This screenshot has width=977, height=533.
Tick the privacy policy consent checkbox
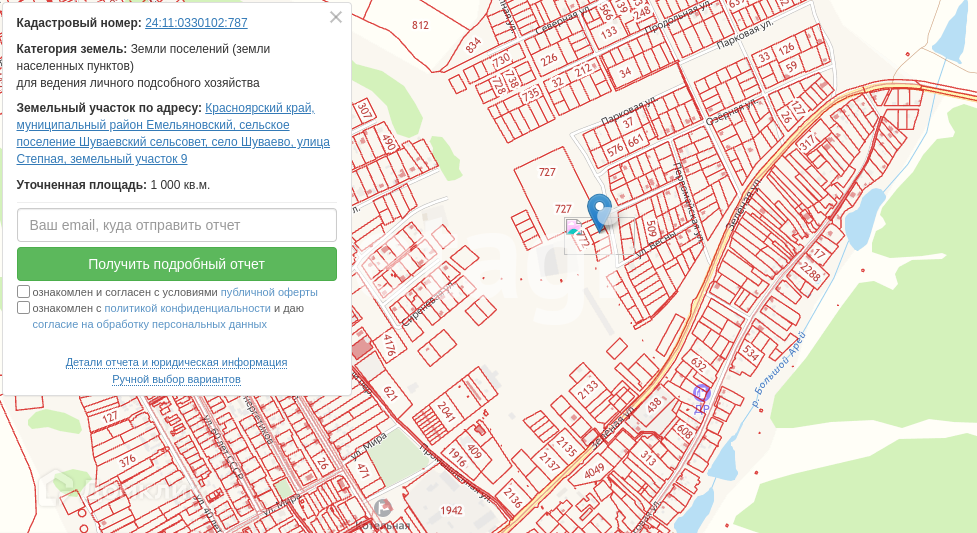coord(24,308)
